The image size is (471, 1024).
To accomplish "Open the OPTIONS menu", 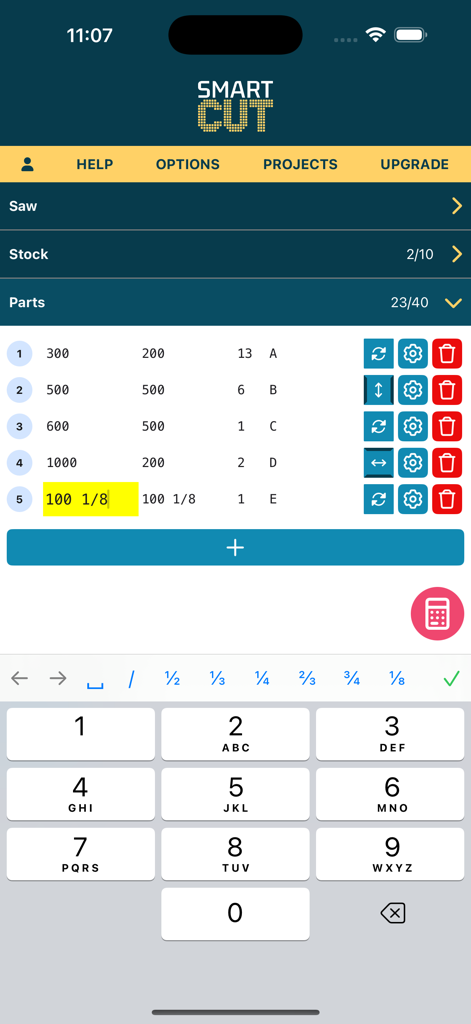I will pyautogui.click(x=187, y=165).
